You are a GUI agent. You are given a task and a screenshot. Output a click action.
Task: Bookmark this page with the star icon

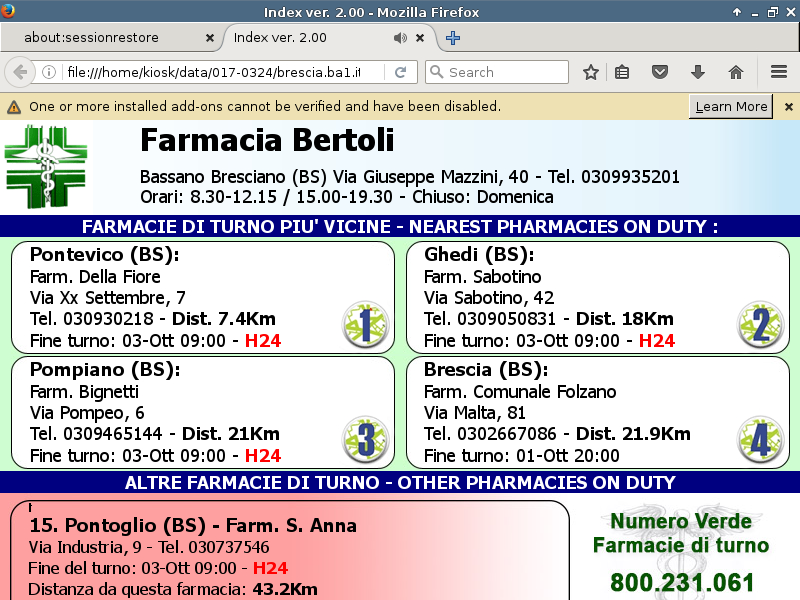[591, 72]
